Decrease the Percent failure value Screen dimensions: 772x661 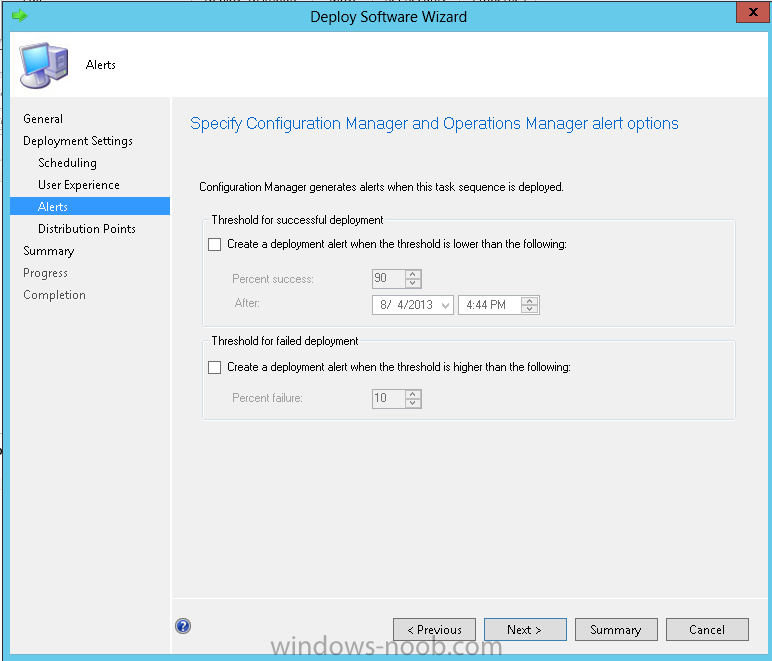[413, 403]
